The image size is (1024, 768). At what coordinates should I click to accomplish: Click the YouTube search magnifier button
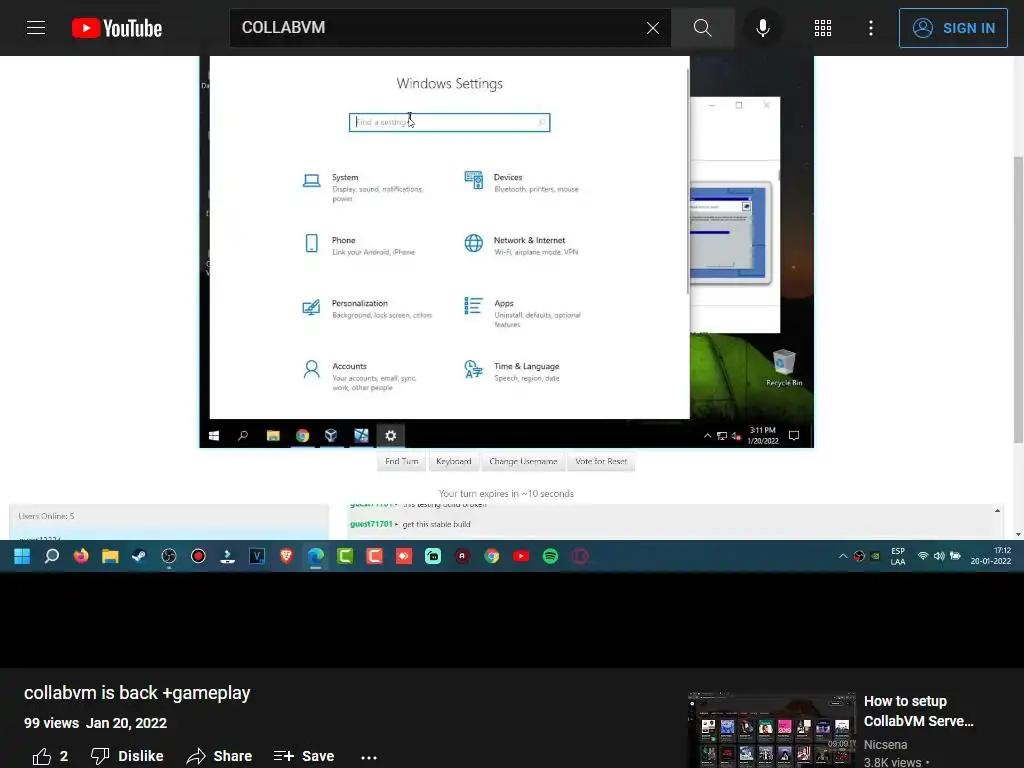tap(703, 28)
